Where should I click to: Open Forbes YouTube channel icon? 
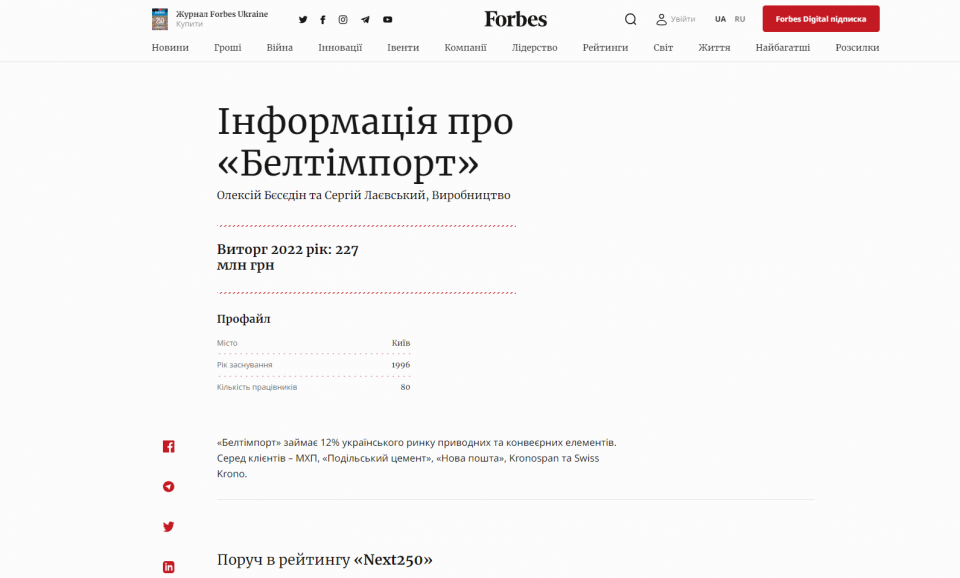[386, 19]
